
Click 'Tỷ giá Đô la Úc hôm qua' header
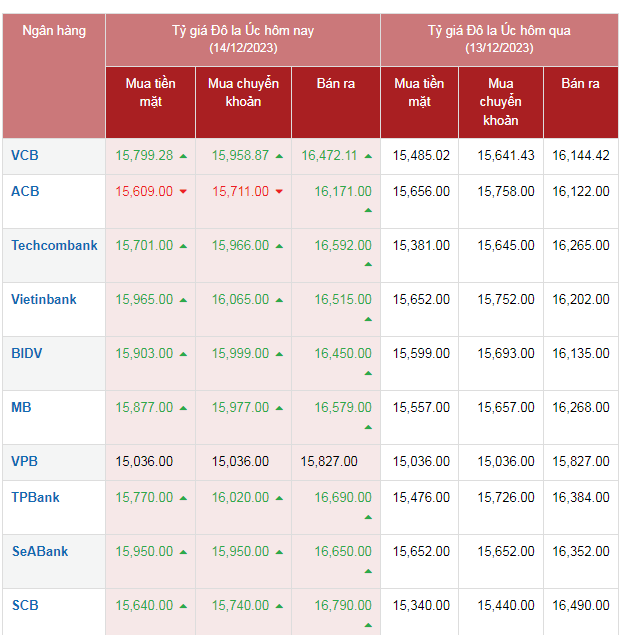499,38
